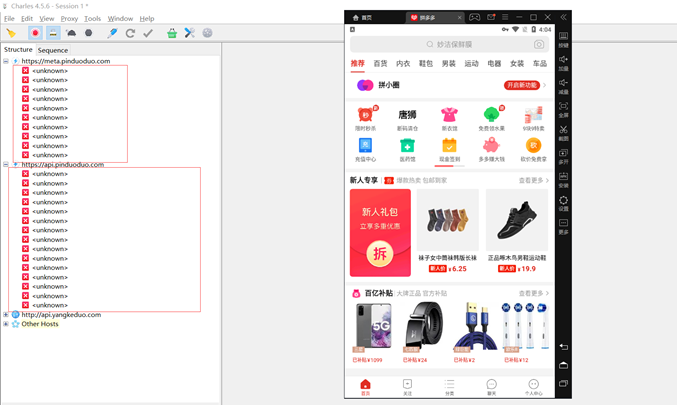Select https://api.pinduoduo.com in the tree

tap(63, 165)
